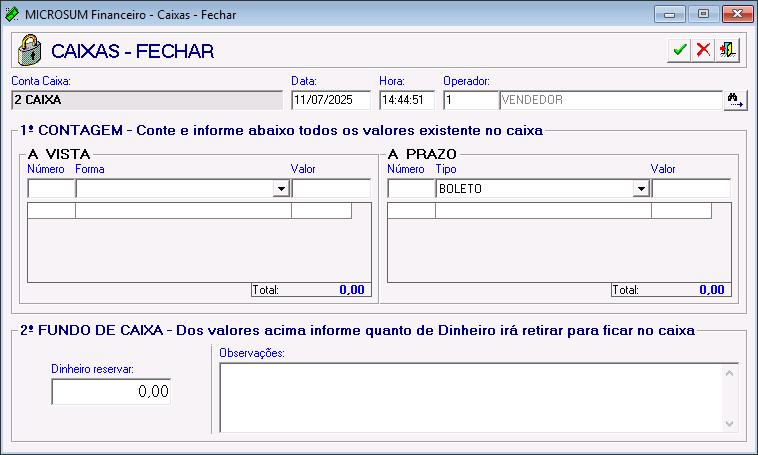Image resolution: width=758 pixels, height=455 pixels.
Task: Close the MICROSUM Financeiro window
Action: pyautogui.click(x=737, y=14)
